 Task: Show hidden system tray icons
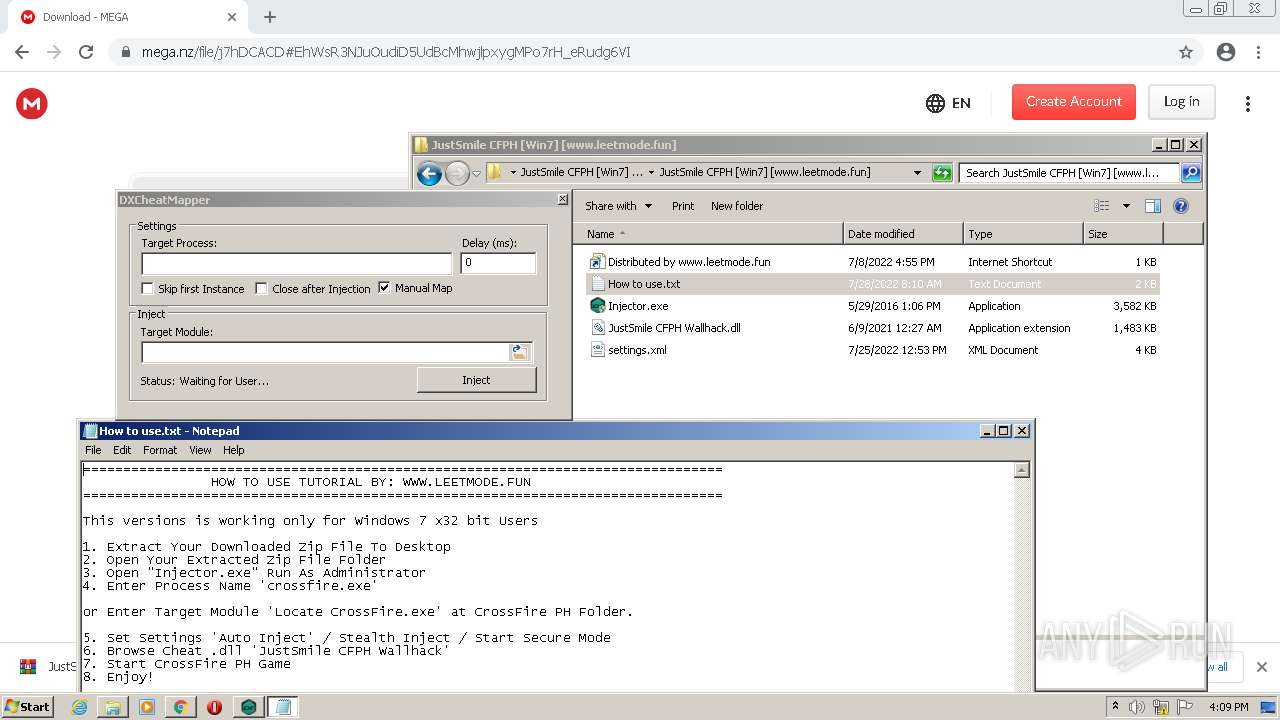click(x=1115, y=707)
